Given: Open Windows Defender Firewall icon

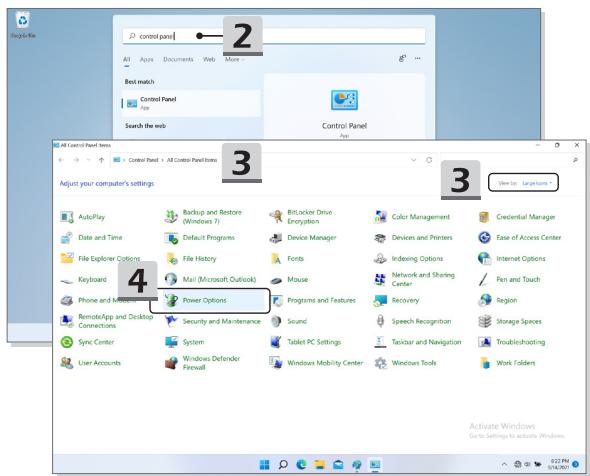Looking at the screenshot, I should coord(171,363).
